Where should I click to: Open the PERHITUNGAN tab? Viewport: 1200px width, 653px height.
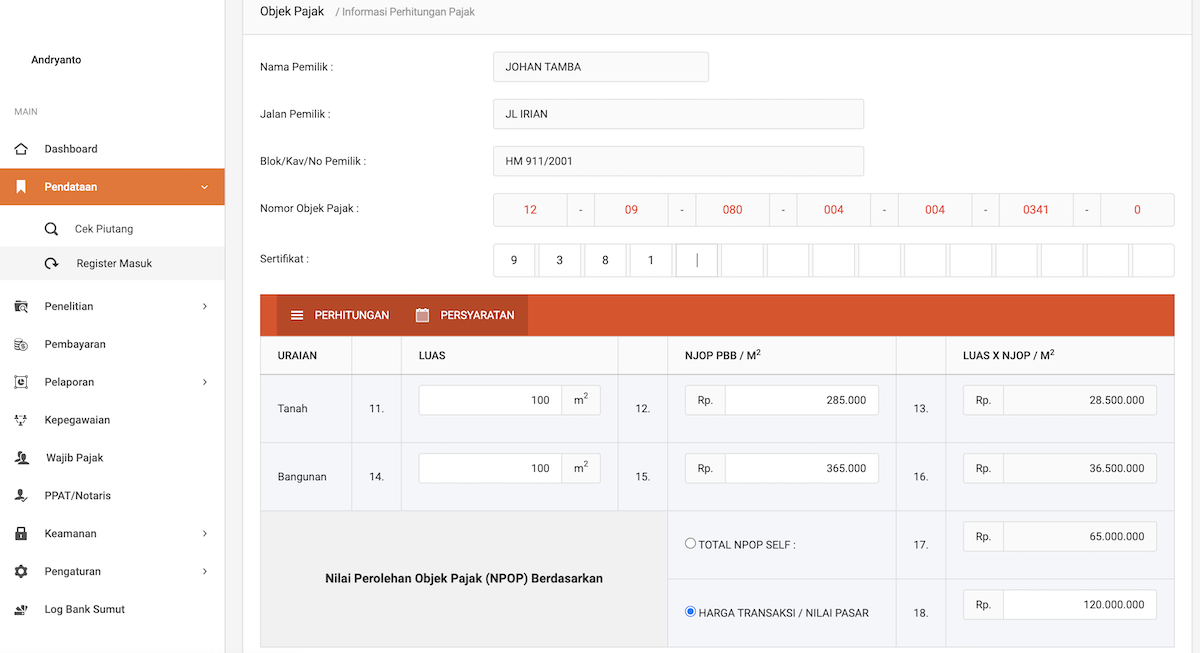click(x=340, y=315)
